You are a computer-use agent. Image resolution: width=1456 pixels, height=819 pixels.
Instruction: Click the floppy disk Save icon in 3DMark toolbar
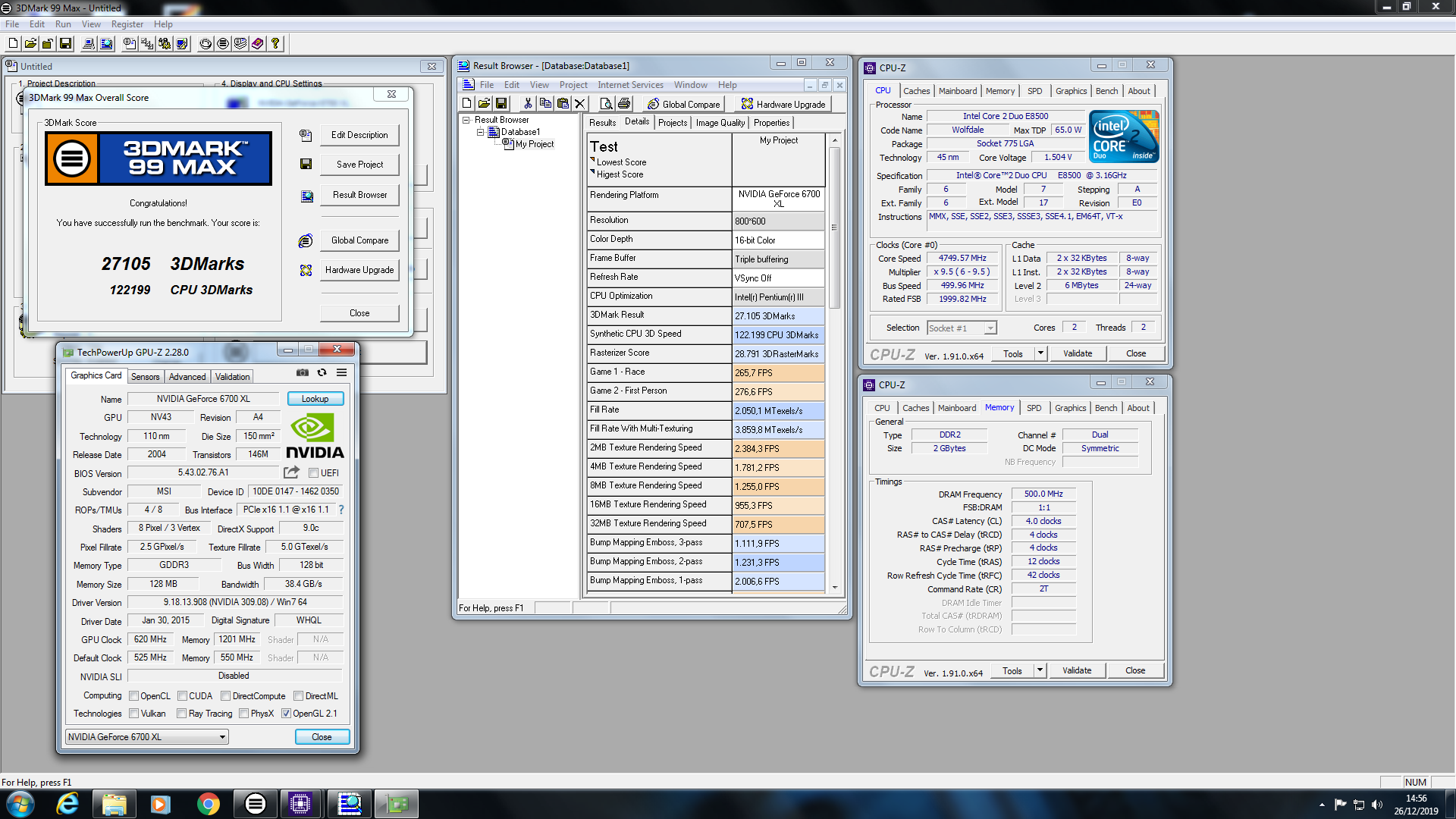pyautogui.click(x=65, y=43)
